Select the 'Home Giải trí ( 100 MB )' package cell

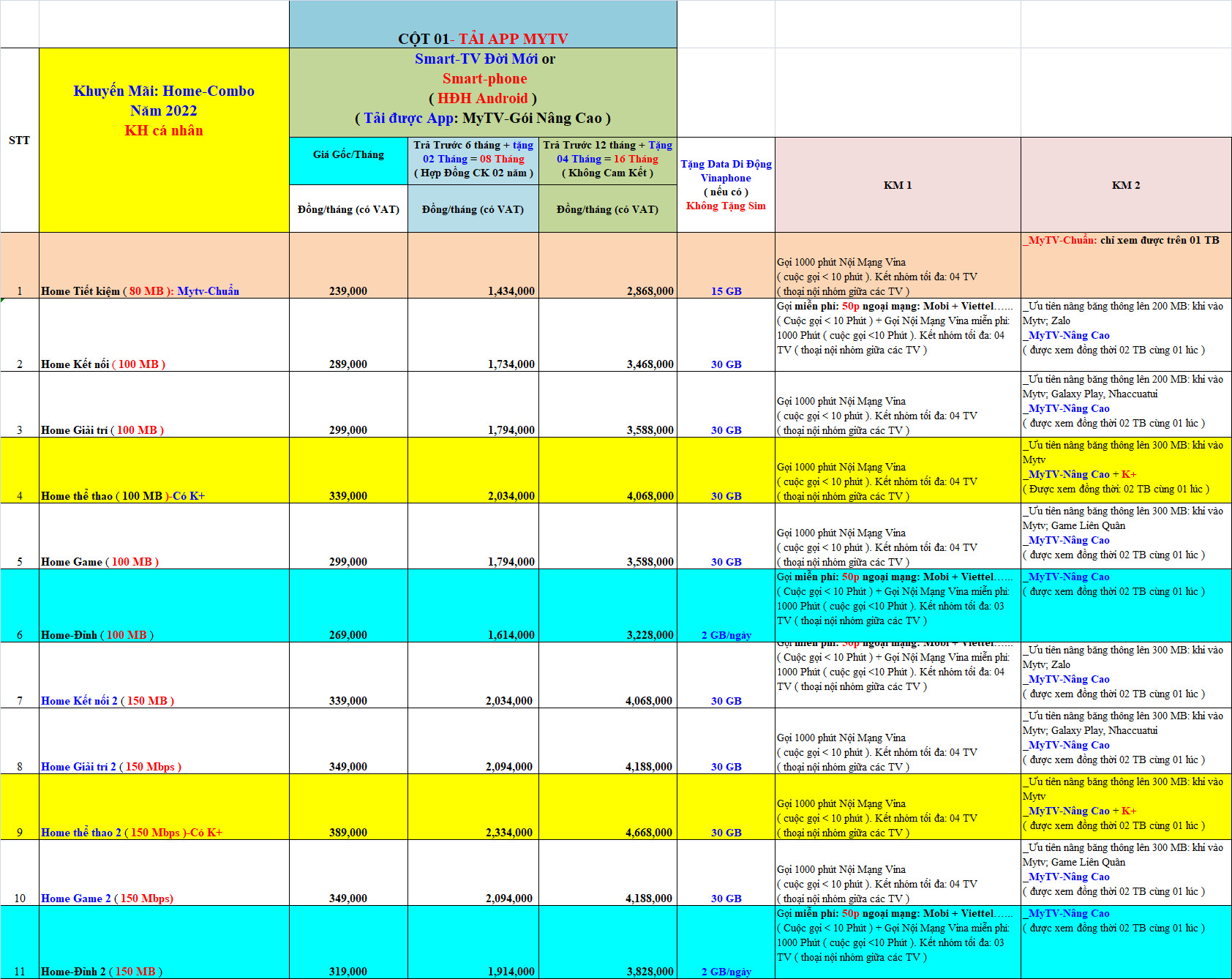point(164,405)
